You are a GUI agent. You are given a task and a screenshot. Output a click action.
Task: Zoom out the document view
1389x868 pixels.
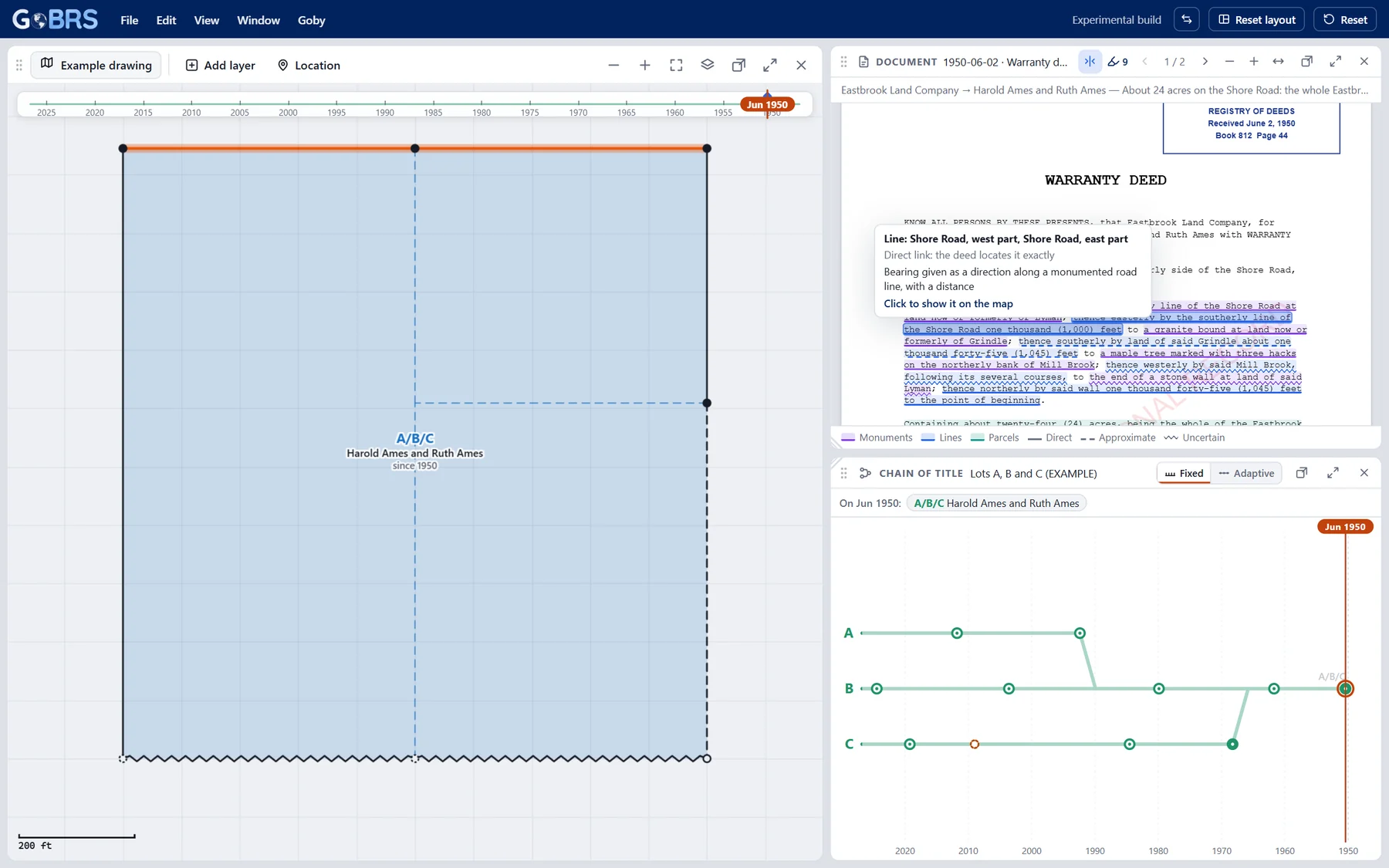coord(1229,62)
